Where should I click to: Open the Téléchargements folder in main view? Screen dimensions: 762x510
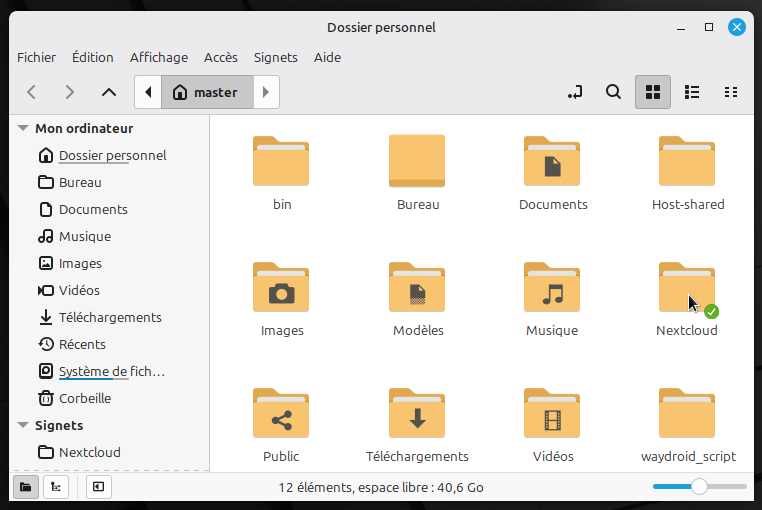pos(417,415)
